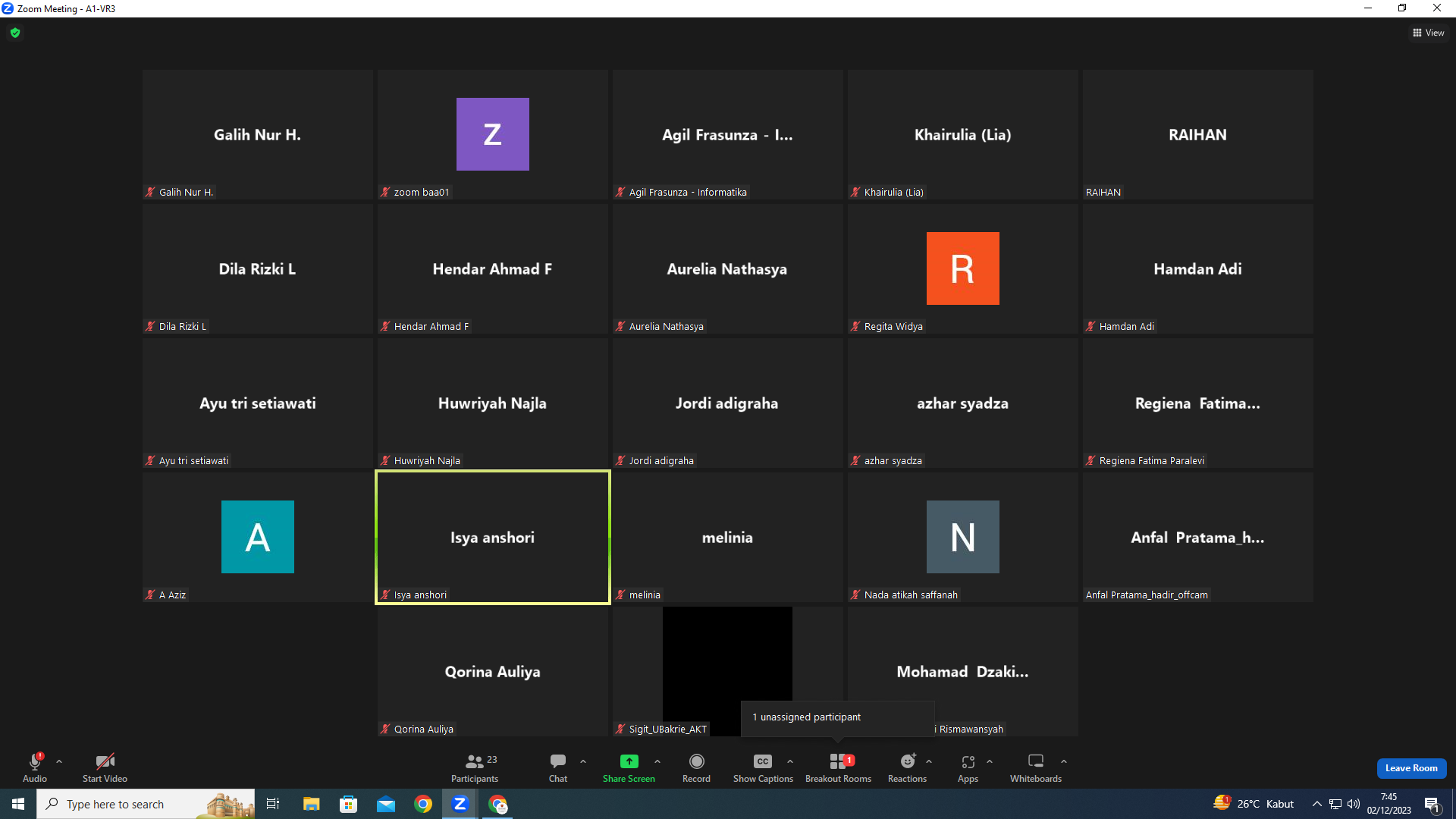Click muted mic icon beside Hamdan Adi
The height and width of the screenshot is (819, 1456).
tap(1090, 327)
